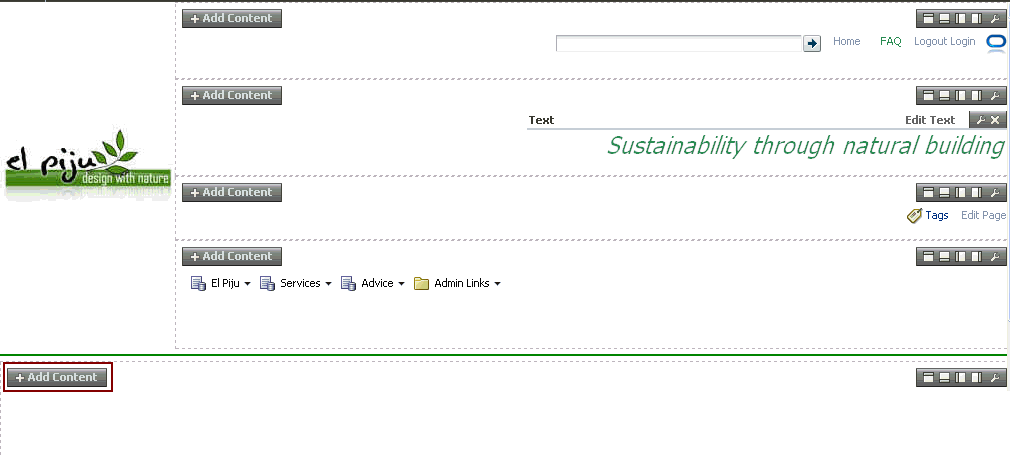The width and height of the screenshot is (1010, 457).
Task: Click the wrench edit icon in the footer region toolbar
Action: coord(995,378)
